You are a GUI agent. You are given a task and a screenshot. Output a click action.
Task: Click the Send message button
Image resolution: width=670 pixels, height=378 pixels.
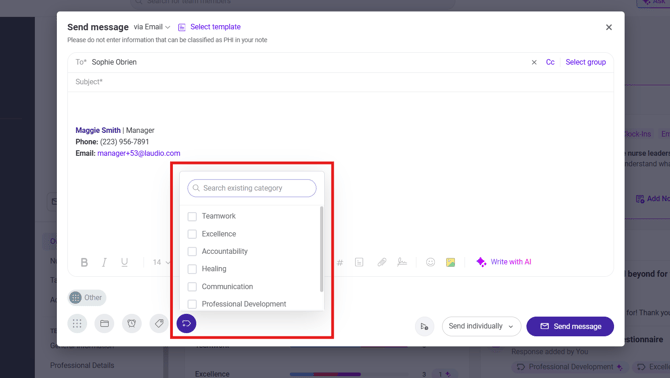pyautogui.click(x=570, y=326)
